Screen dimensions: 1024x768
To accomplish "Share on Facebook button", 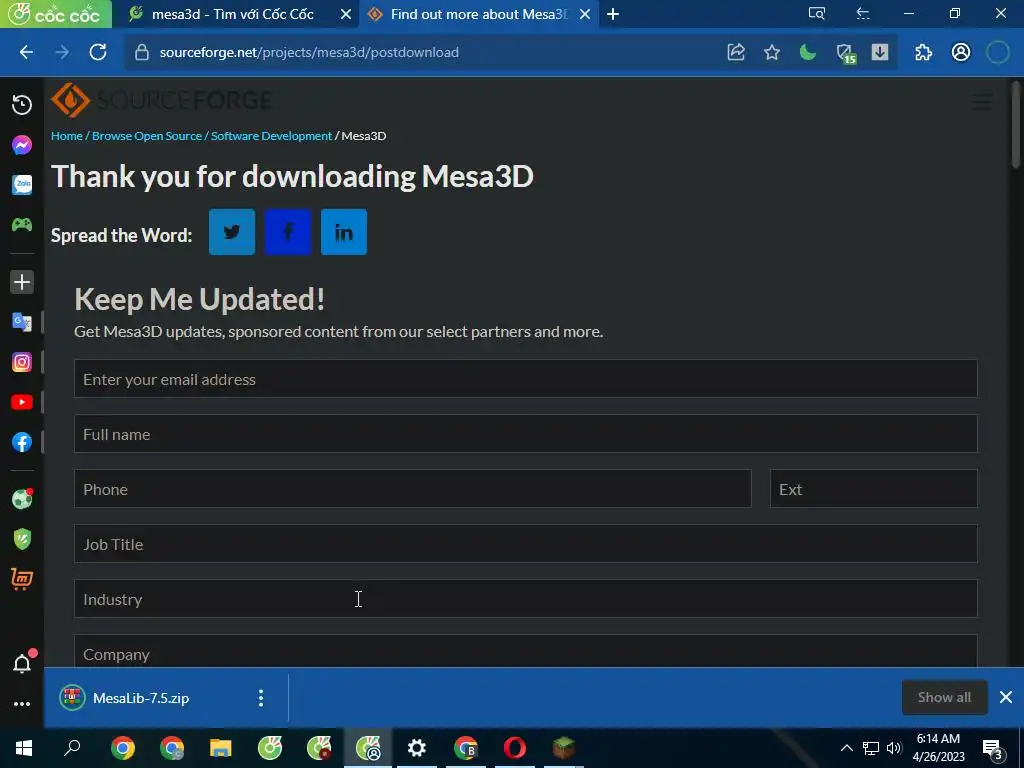I will 288,232.
